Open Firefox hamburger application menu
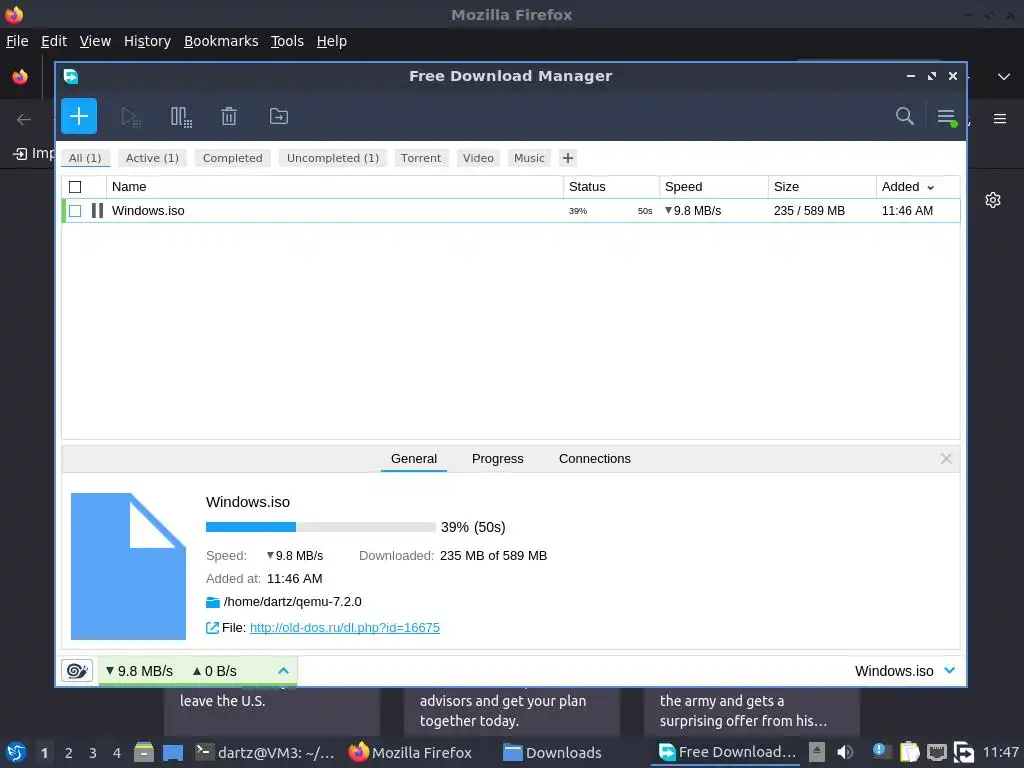The width and height of the screenshot is (1024, 768). (x=1000, y=119)
